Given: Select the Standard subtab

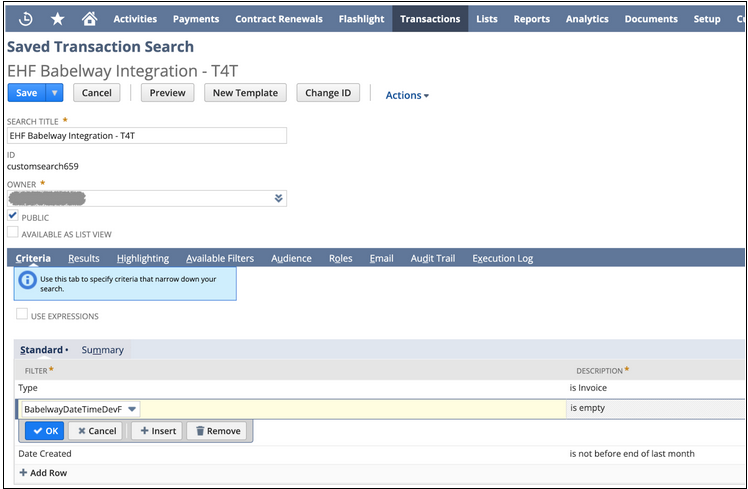Looking at the screenshot, I should [x=42, y=350].
